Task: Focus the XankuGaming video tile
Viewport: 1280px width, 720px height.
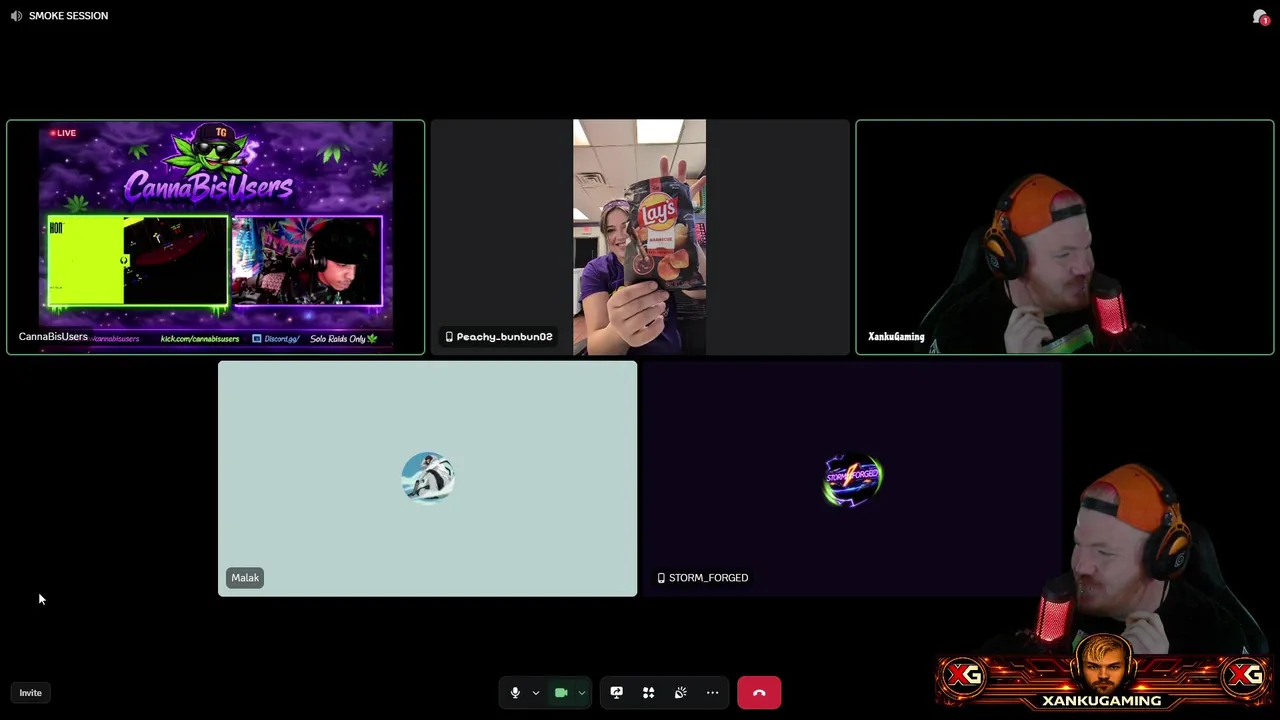Action: coord(1065,237)
